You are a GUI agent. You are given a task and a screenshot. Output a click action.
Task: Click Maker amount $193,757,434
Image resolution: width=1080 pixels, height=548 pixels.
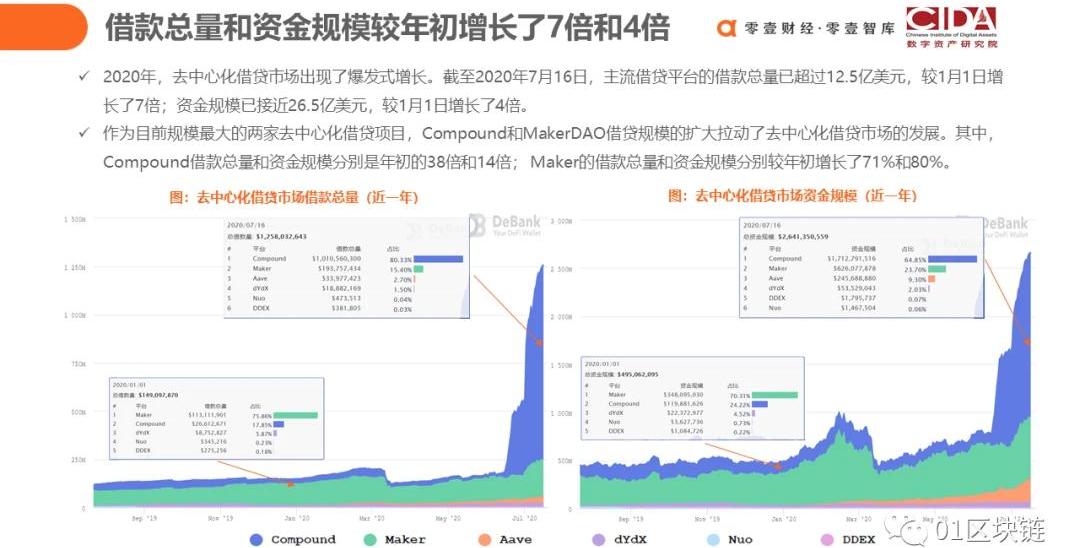pyautogui.click(x=341, y=268)
